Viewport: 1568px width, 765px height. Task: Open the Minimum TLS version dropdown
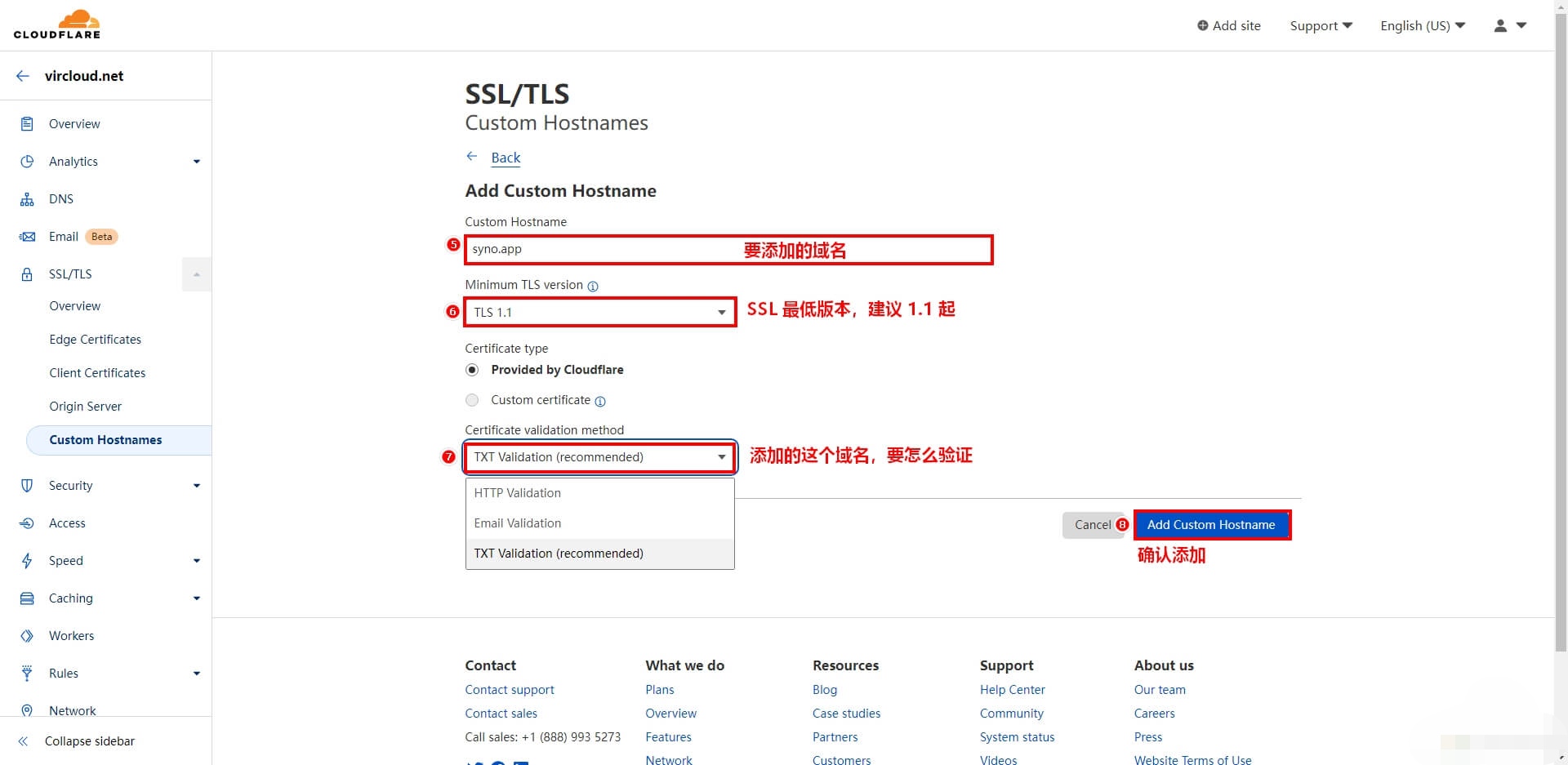(x=599, y=313)
